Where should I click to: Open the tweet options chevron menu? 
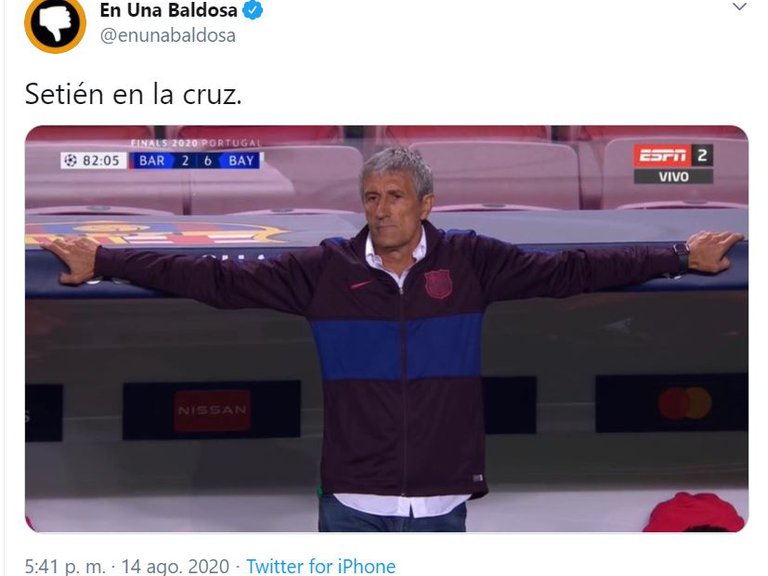[x=740, y=6]
